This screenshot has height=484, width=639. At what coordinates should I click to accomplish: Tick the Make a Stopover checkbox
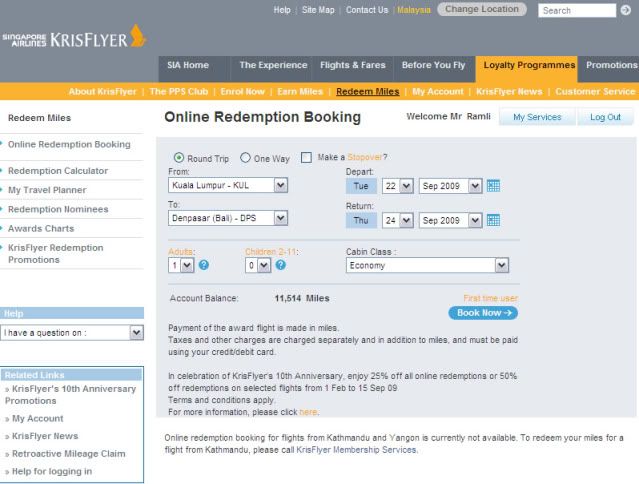coord(306,157)
